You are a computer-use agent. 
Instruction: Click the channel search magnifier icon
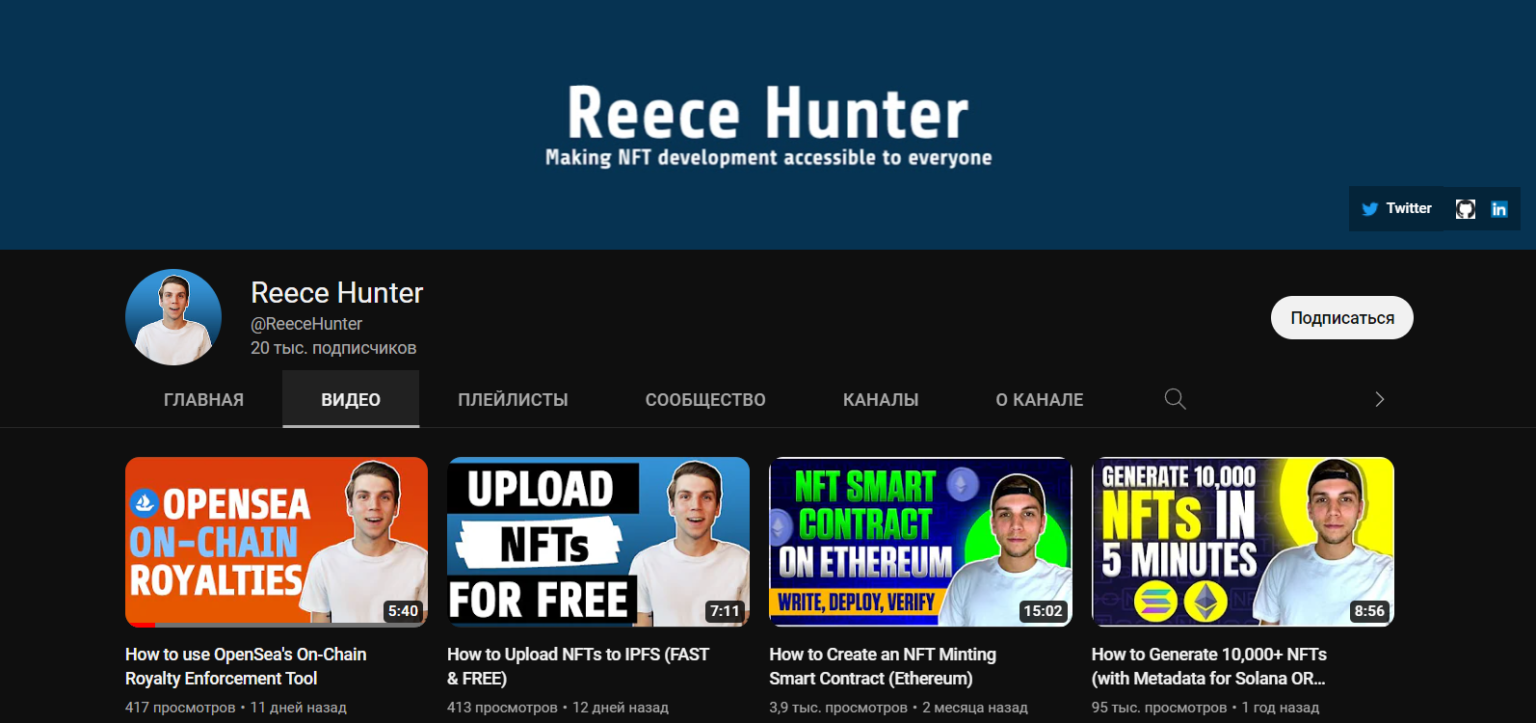[1175, 399]
